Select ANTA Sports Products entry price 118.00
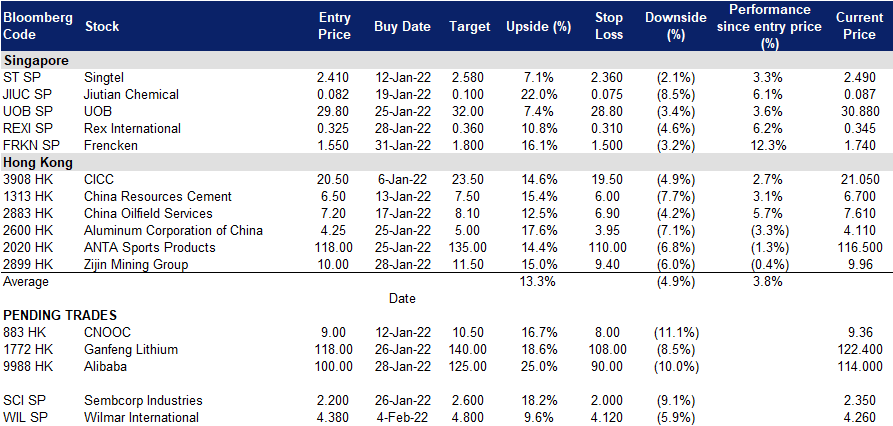The height and width of the screenshot is (426, 893). pos(334,248)
